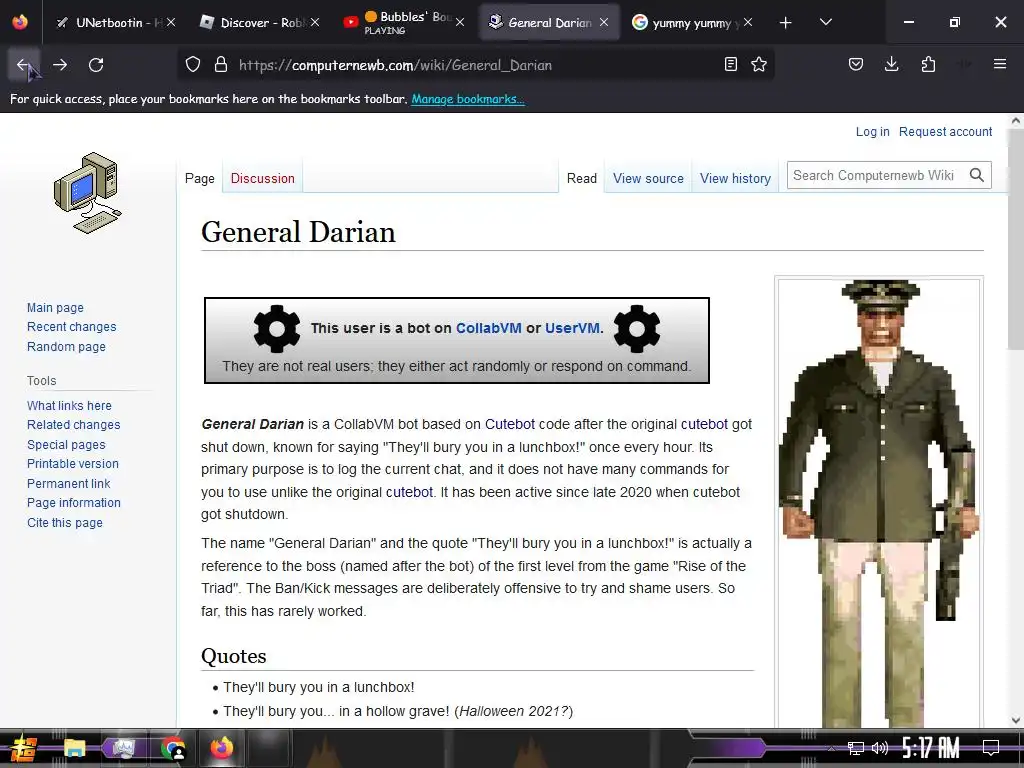Open Printable version link

(x=73, y=464)
